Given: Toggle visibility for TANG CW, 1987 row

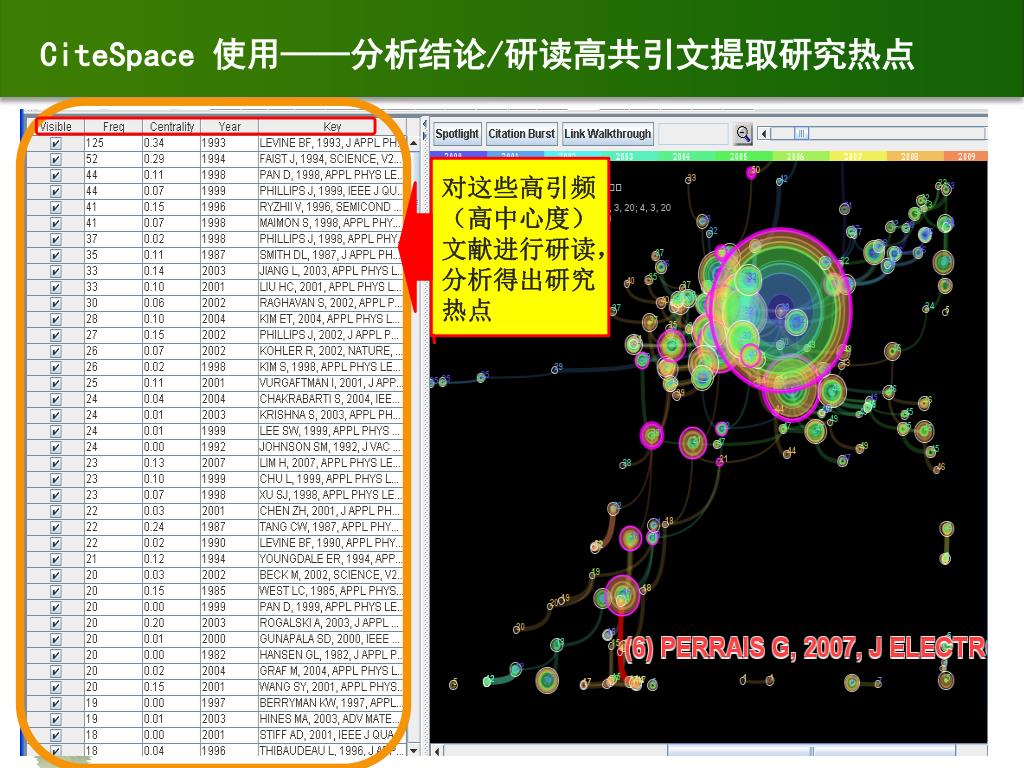Looking at the screenshot, I should pos(56,527).
